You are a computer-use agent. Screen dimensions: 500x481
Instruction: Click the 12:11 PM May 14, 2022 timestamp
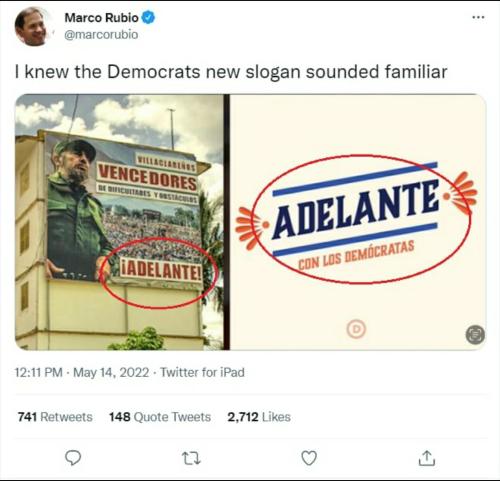coord(82,372)
